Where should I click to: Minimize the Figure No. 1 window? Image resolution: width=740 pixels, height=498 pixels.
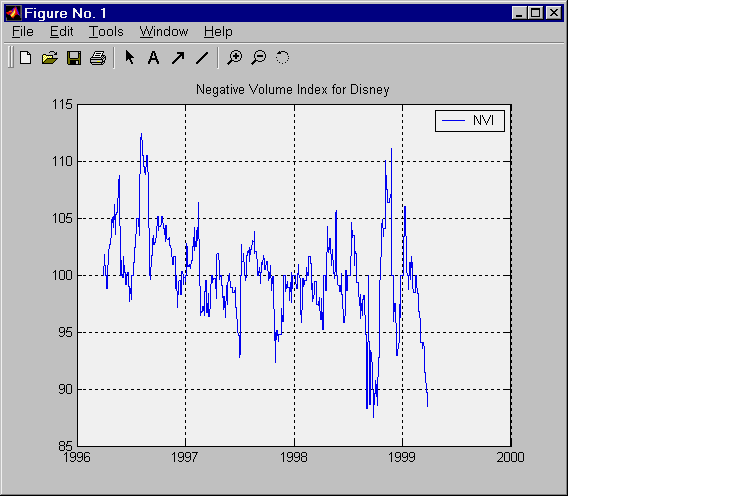point(519,13)
